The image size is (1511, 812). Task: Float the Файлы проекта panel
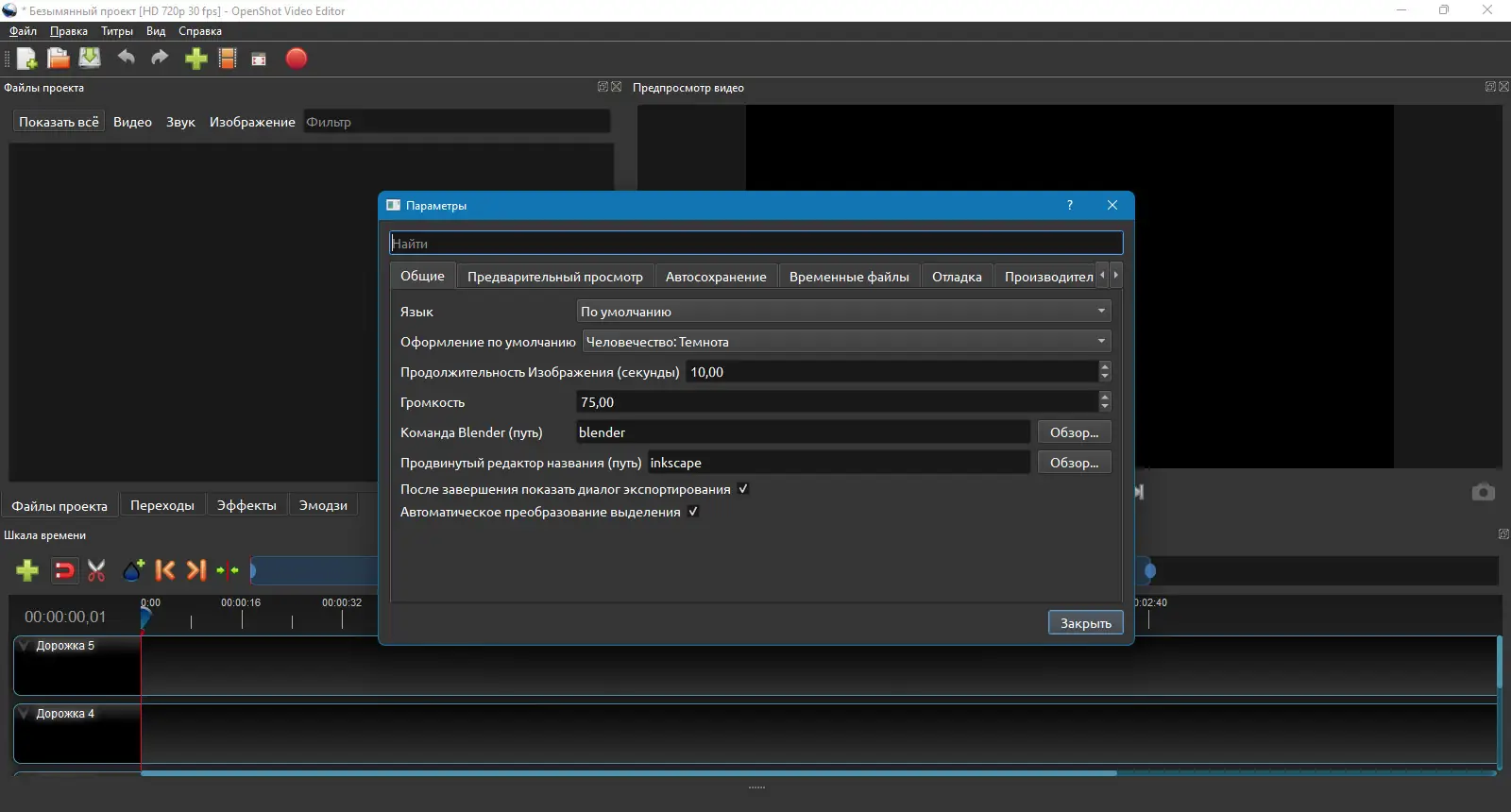[x=603, y=87]
